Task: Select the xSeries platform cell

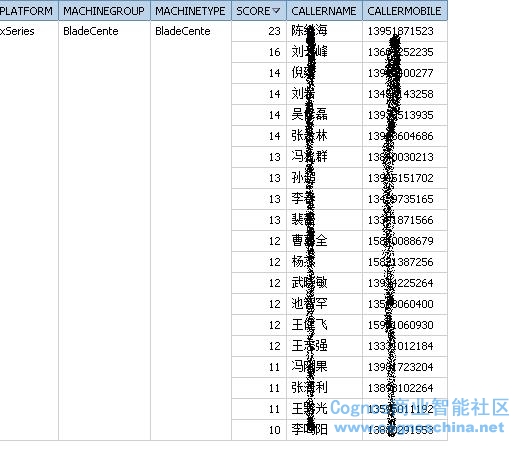Action: [17, 31]
